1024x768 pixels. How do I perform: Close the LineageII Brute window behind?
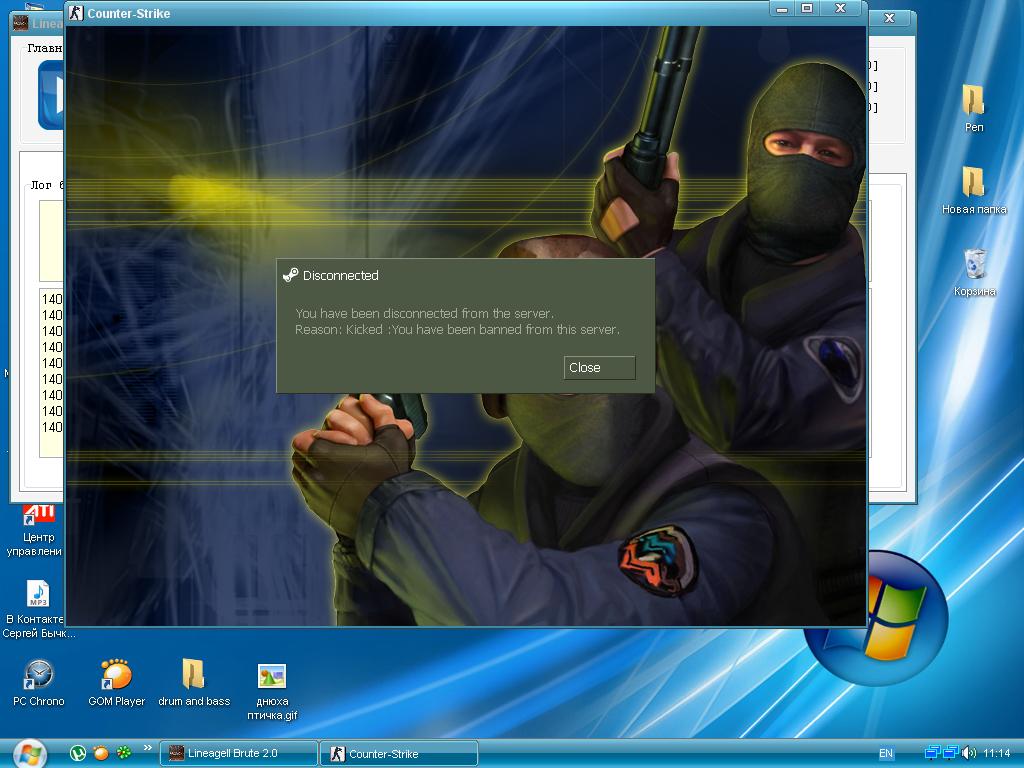point(889,18)
